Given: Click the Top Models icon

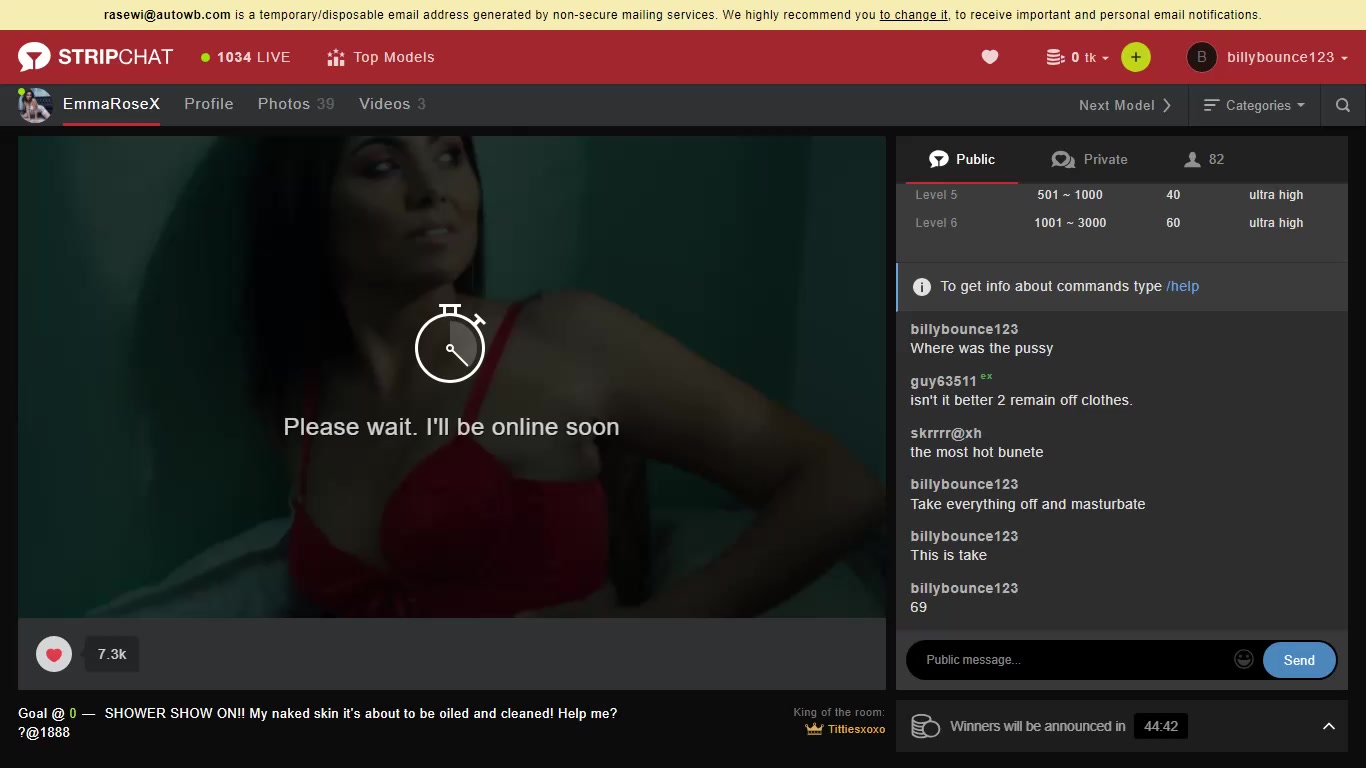Looking at the screenshot, I should (336, 57).
